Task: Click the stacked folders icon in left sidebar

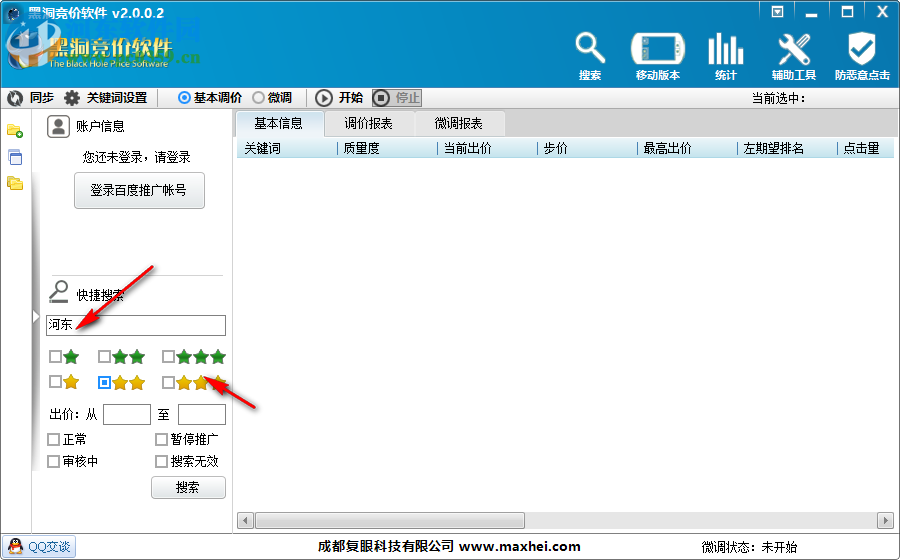Action: click(x=15, y=184)
